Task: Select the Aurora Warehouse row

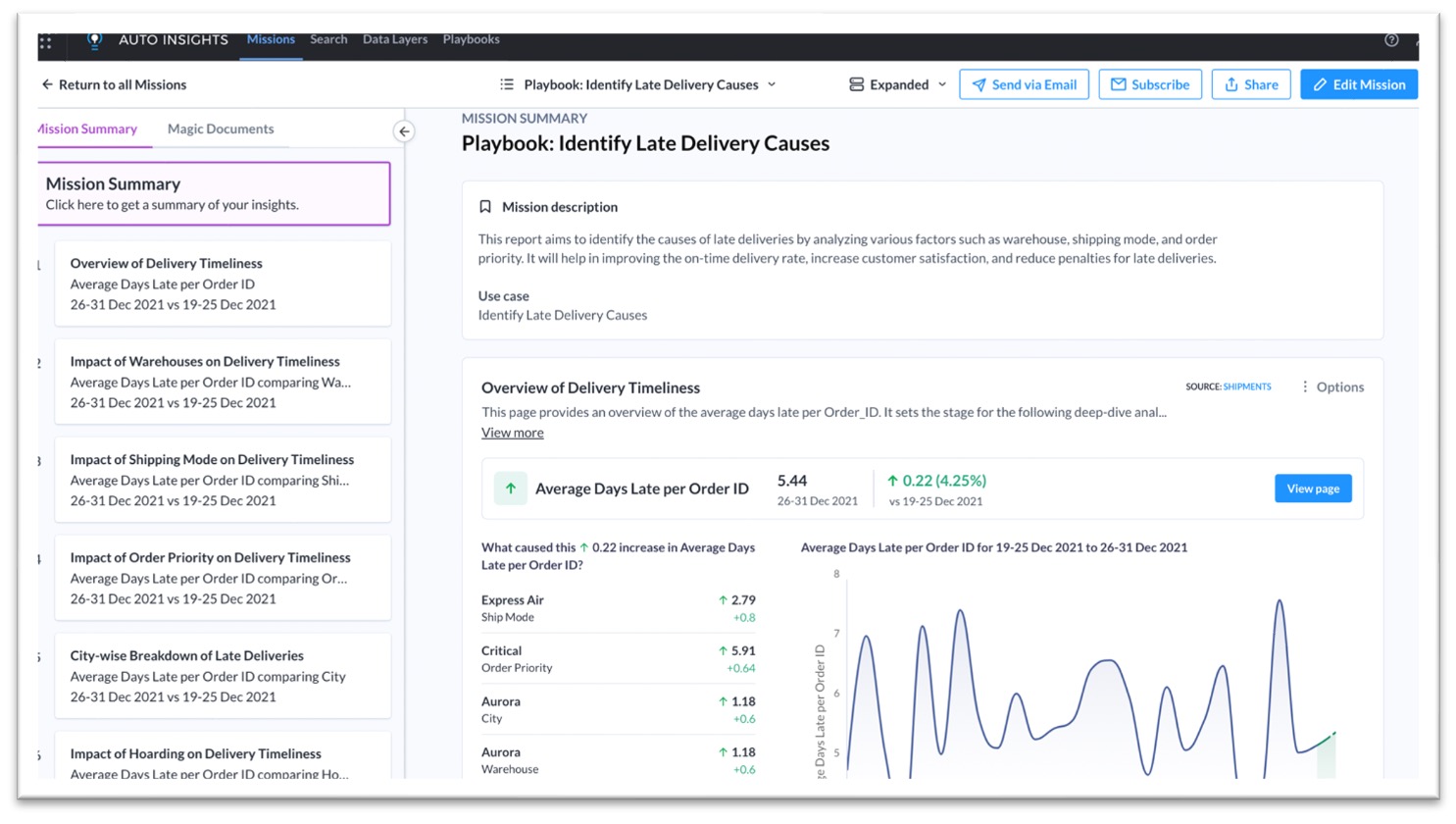Action: (x=618, y=760)
